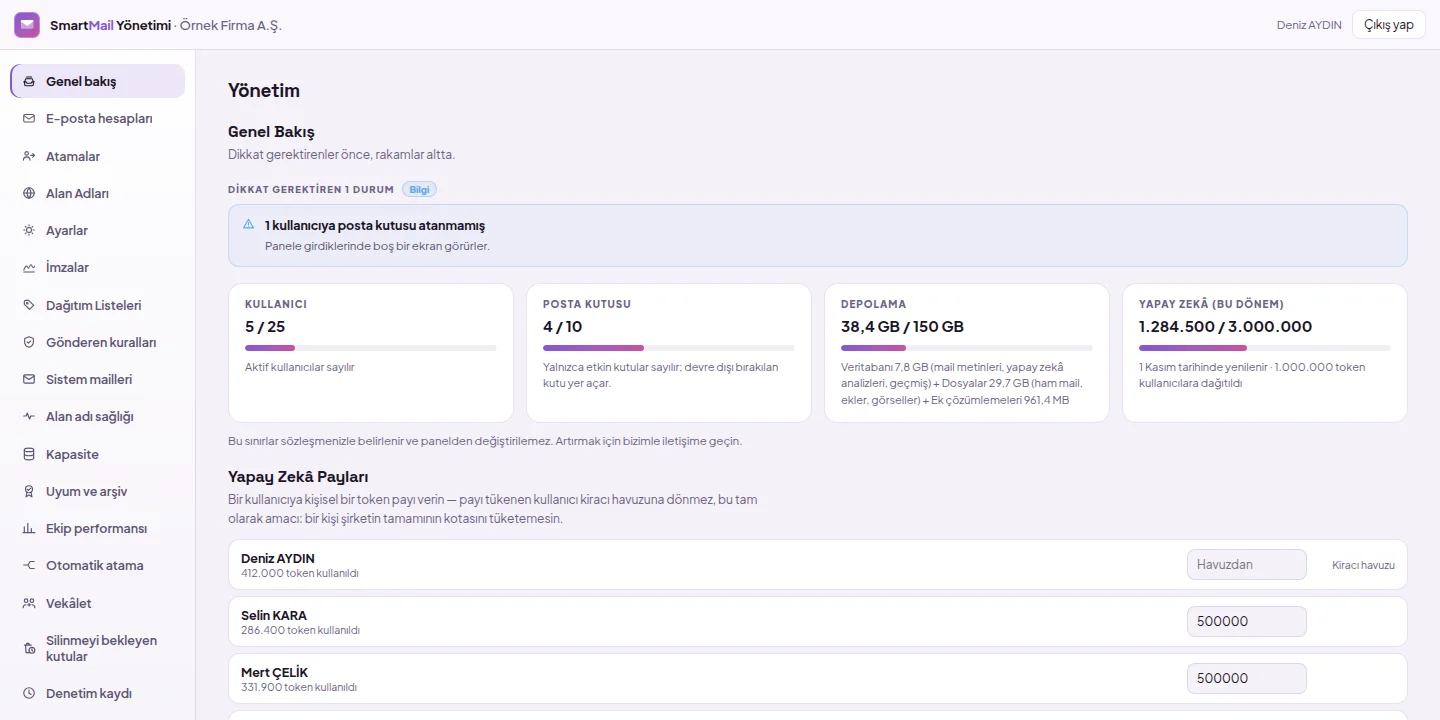
Task: Go to the Genel bakış section
Action: 98,81
